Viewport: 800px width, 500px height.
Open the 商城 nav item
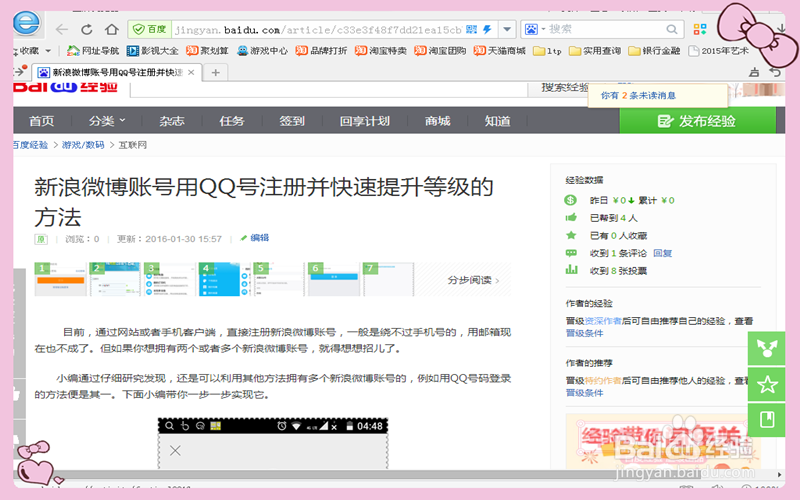(x=437, y=121)
